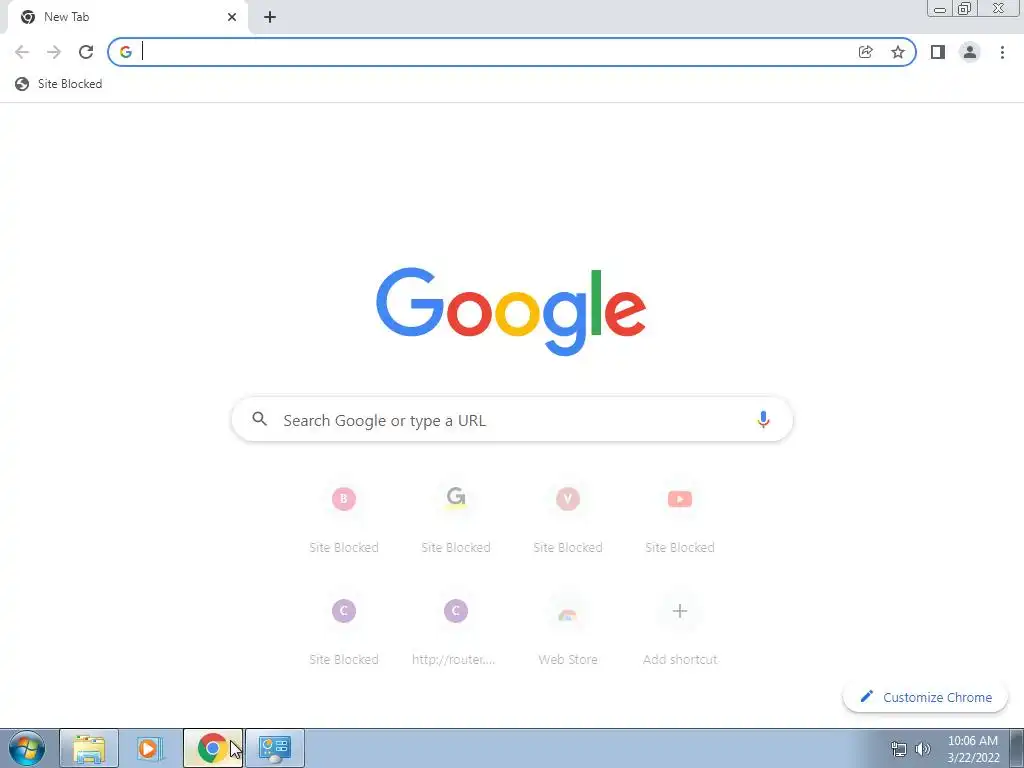This screenshot has height=768, width=1024.
Task: Open the http://router shortcut
Action: (456, 632)
